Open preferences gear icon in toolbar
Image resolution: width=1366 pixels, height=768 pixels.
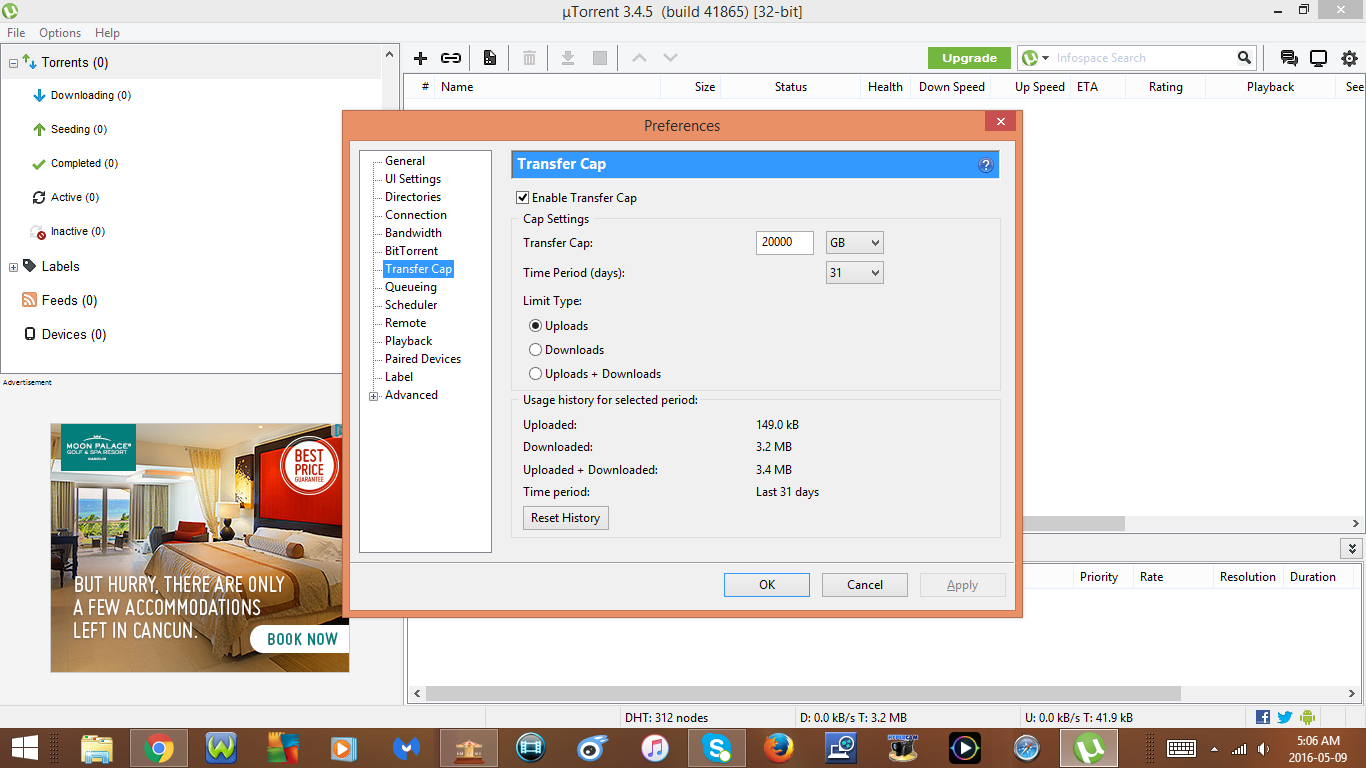pyautogui.click(x=1350, y=58)
